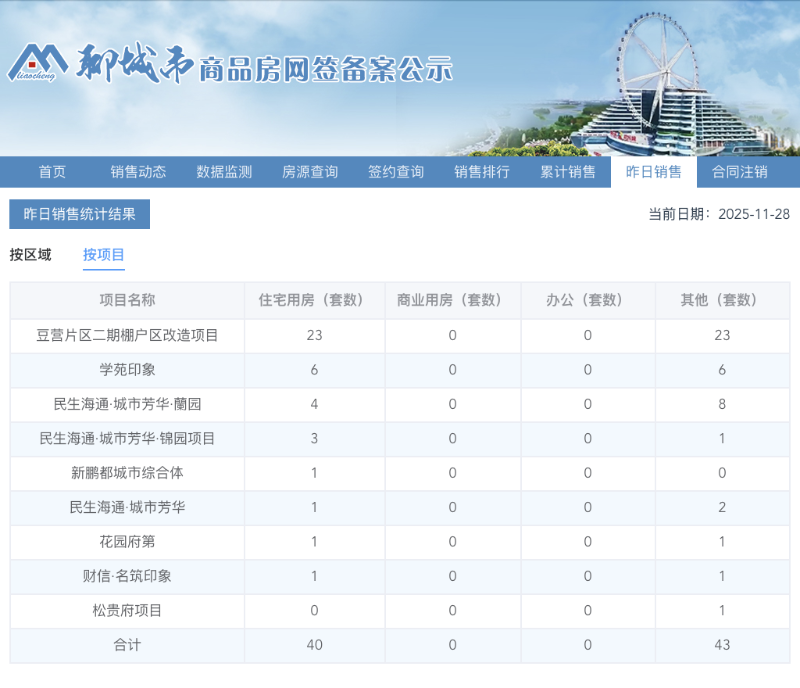The image size is (800, 688).
Task: Select 销售动态 from the navigation bar
Action: coord(138,171)
